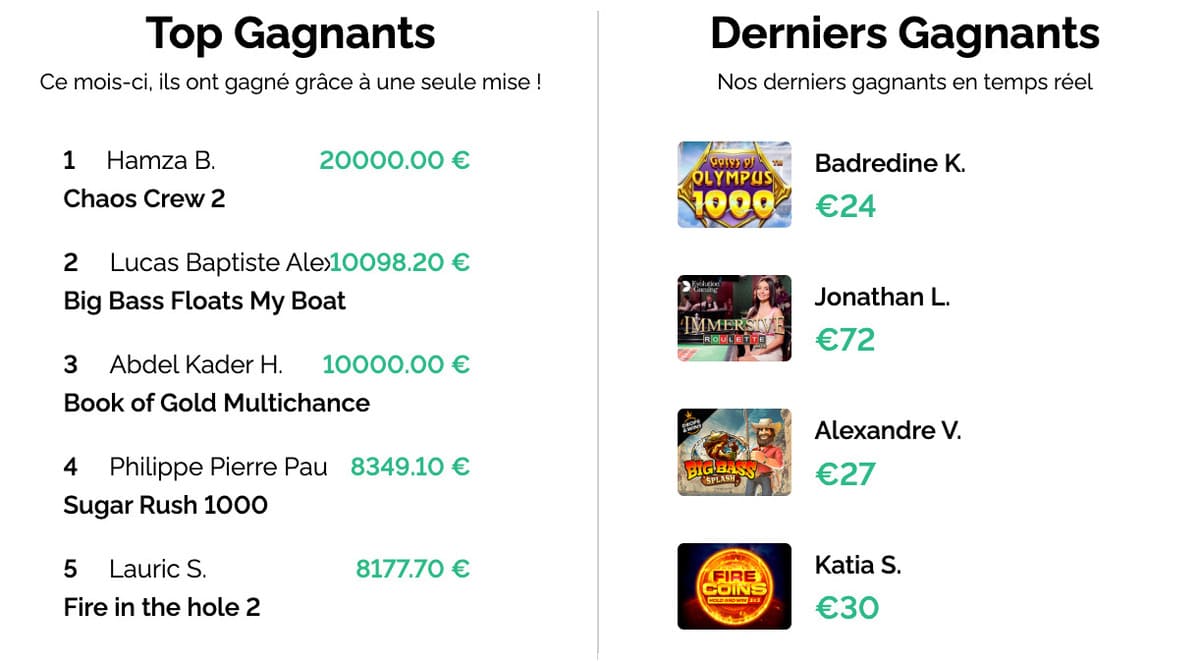Image resolution: width=1200 pixels, height=662 pixels.
Task: Select Book of Gold Multichance title
Action: coord(216,403)
